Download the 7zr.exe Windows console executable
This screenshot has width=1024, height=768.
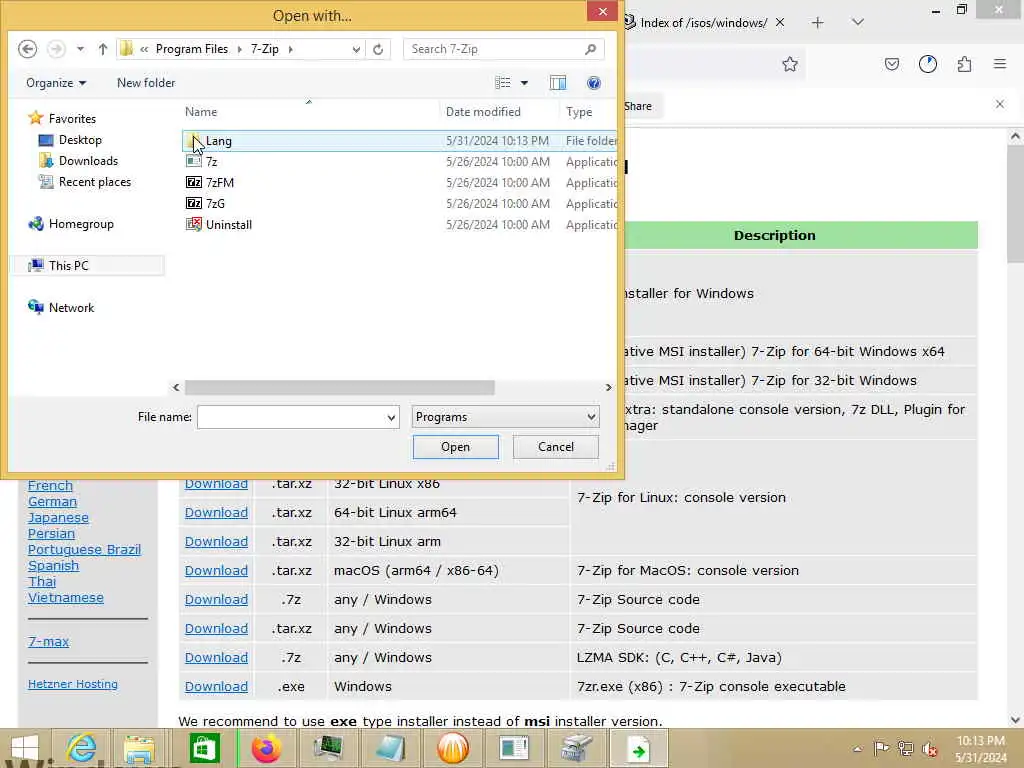(x=216, y=687)
